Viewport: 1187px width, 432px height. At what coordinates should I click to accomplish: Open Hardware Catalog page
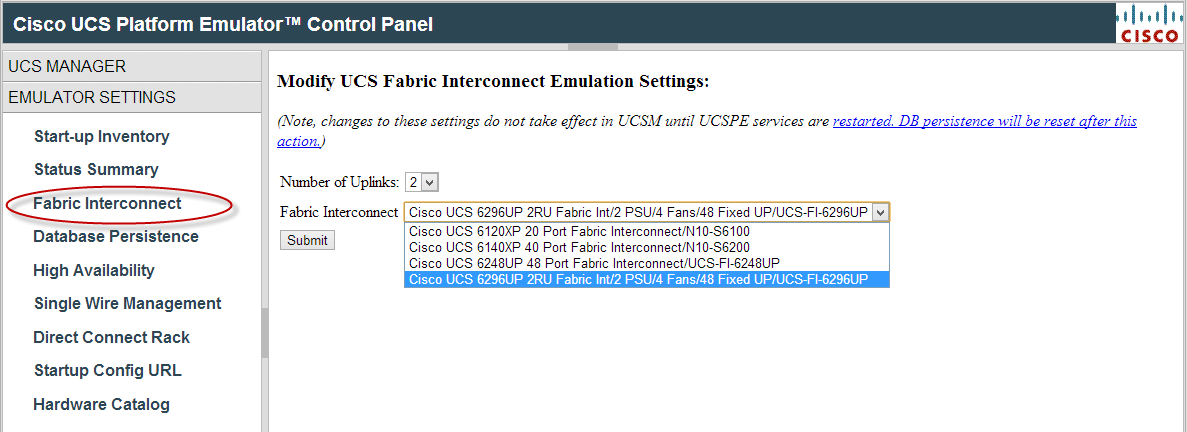(x=101, y=404)
